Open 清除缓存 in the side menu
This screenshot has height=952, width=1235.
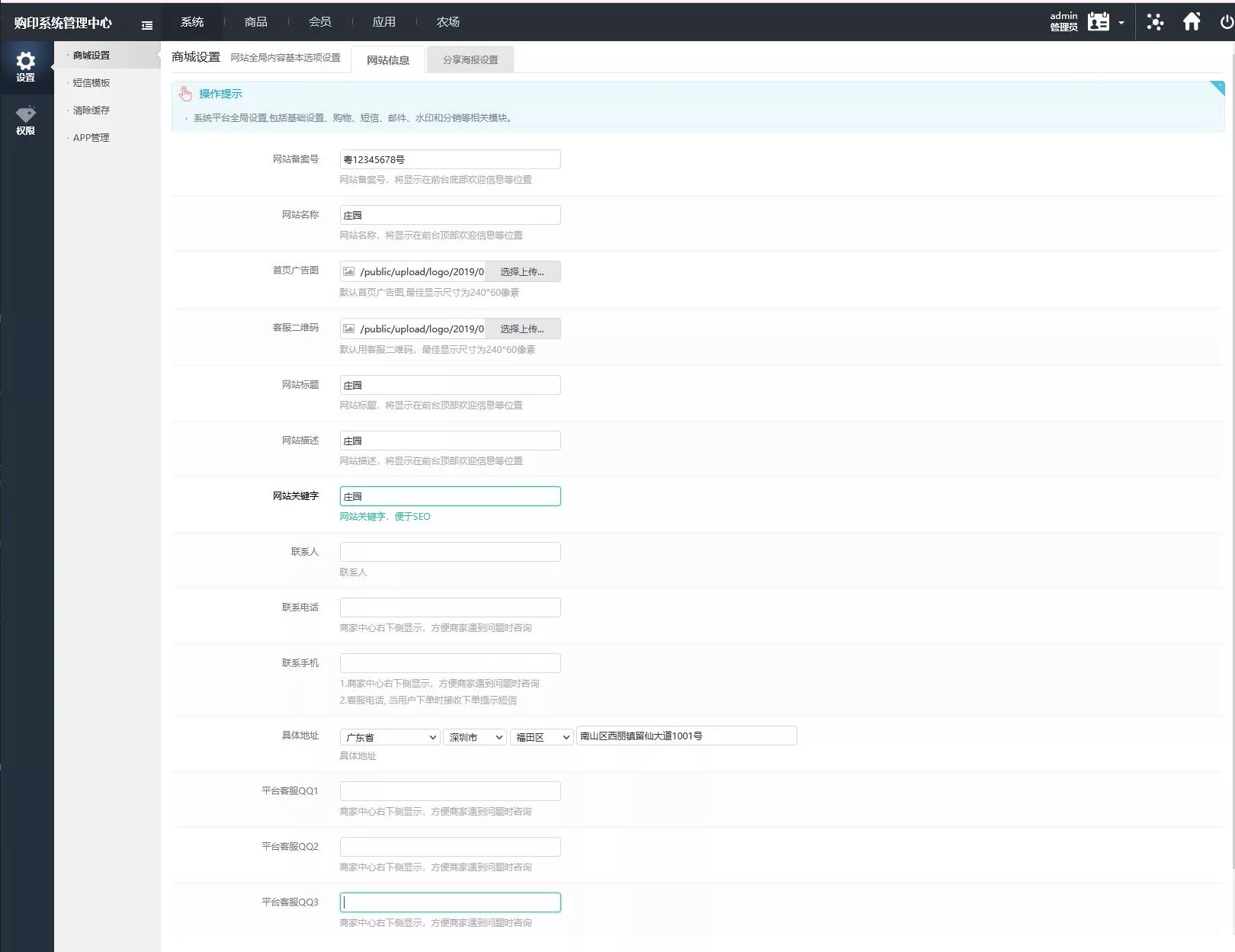91,111
